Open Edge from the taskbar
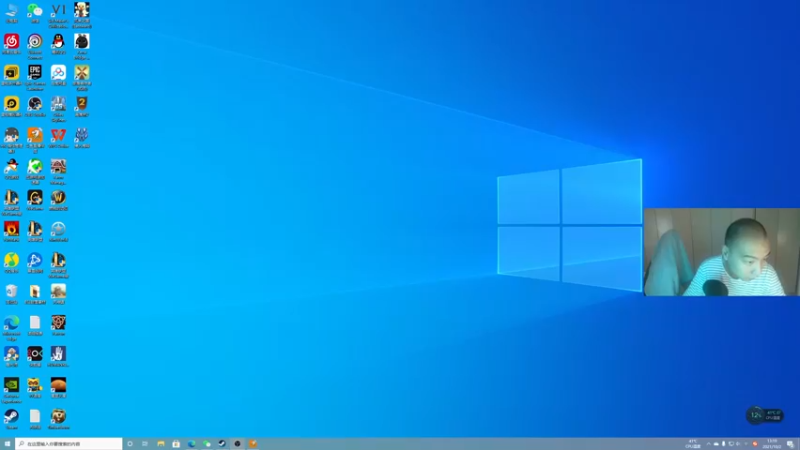Screen dimensions: 800x450 [x=191, y=444]
